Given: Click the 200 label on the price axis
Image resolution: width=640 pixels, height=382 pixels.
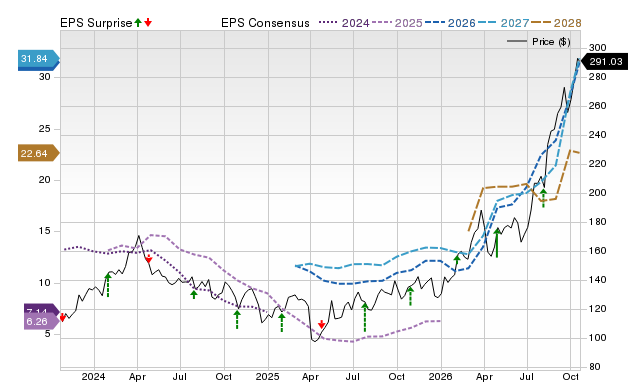Looking at the screenshot, I should [x=597, y=193].
